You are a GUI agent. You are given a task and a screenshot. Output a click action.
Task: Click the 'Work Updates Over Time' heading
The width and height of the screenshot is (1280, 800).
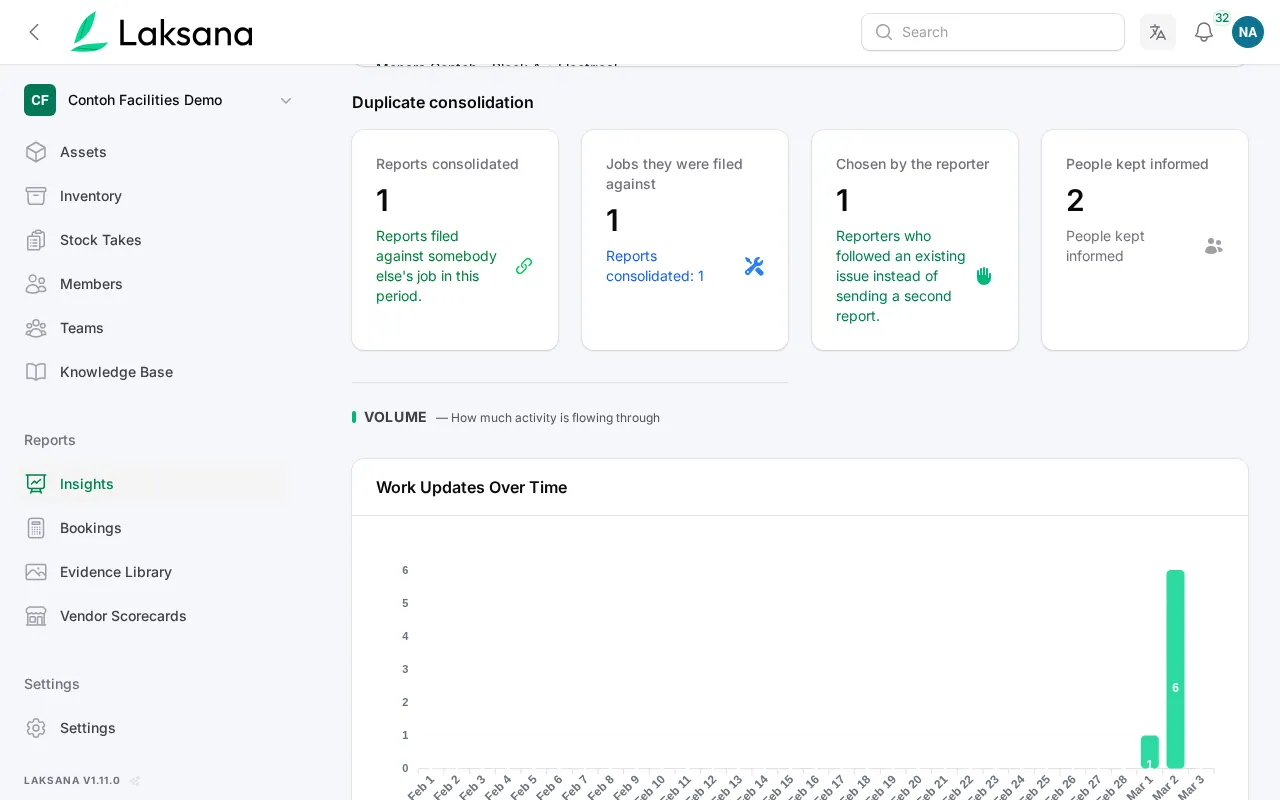[x=472, y=488]
